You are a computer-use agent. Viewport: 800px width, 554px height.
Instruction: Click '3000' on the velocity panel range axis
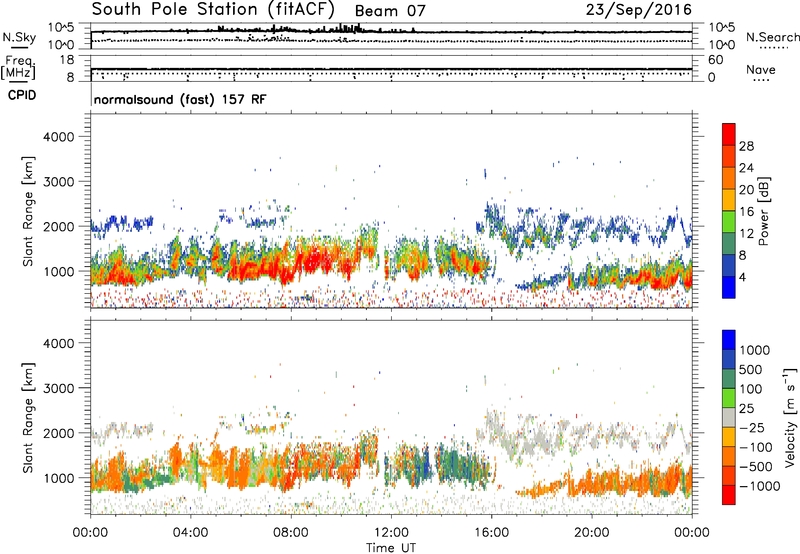pyautogui.click(x=59, y=388)
